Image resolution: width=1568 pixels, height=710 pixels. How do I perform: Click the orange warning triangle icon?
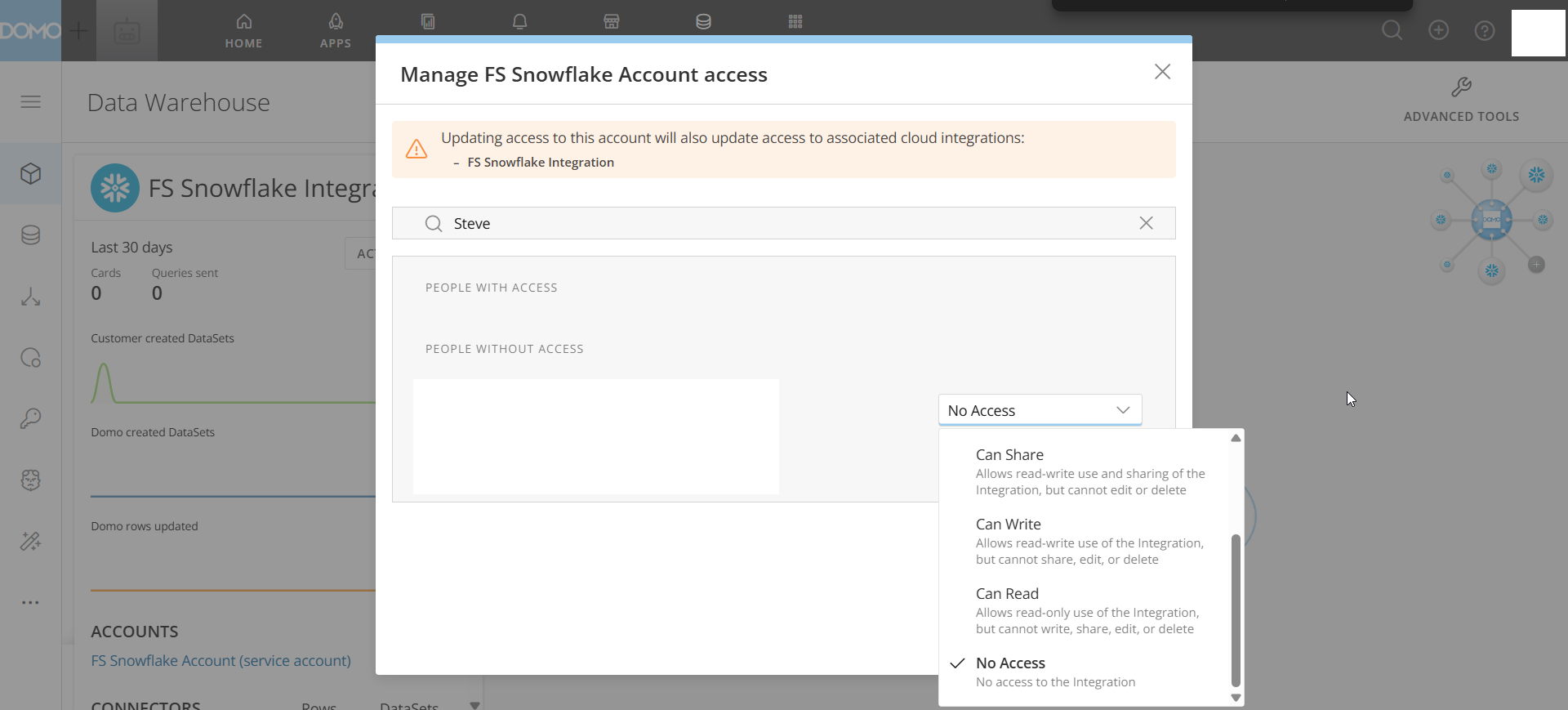416,149
